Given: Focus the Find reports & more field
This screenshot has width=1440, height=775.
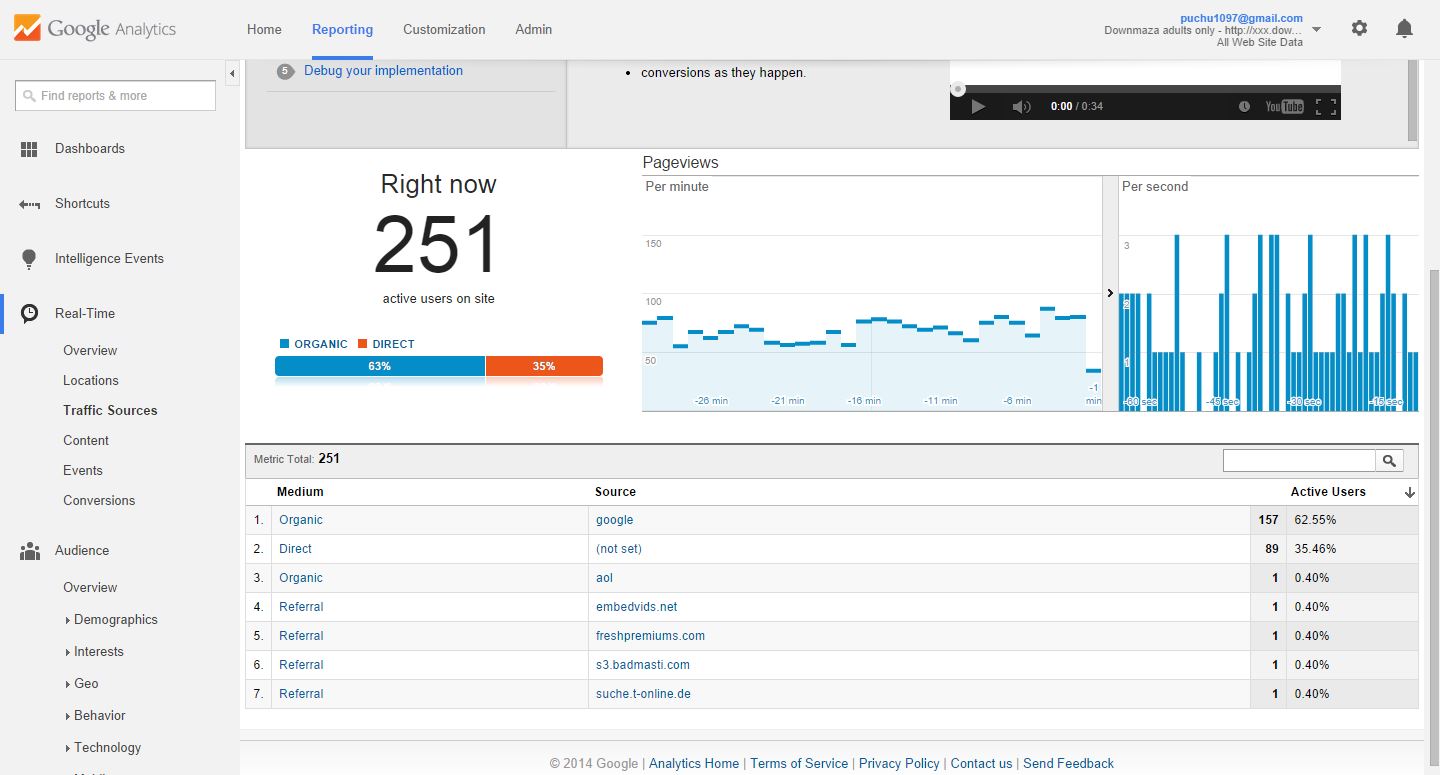Looking at the screenshot, I should tap(116, 96).
